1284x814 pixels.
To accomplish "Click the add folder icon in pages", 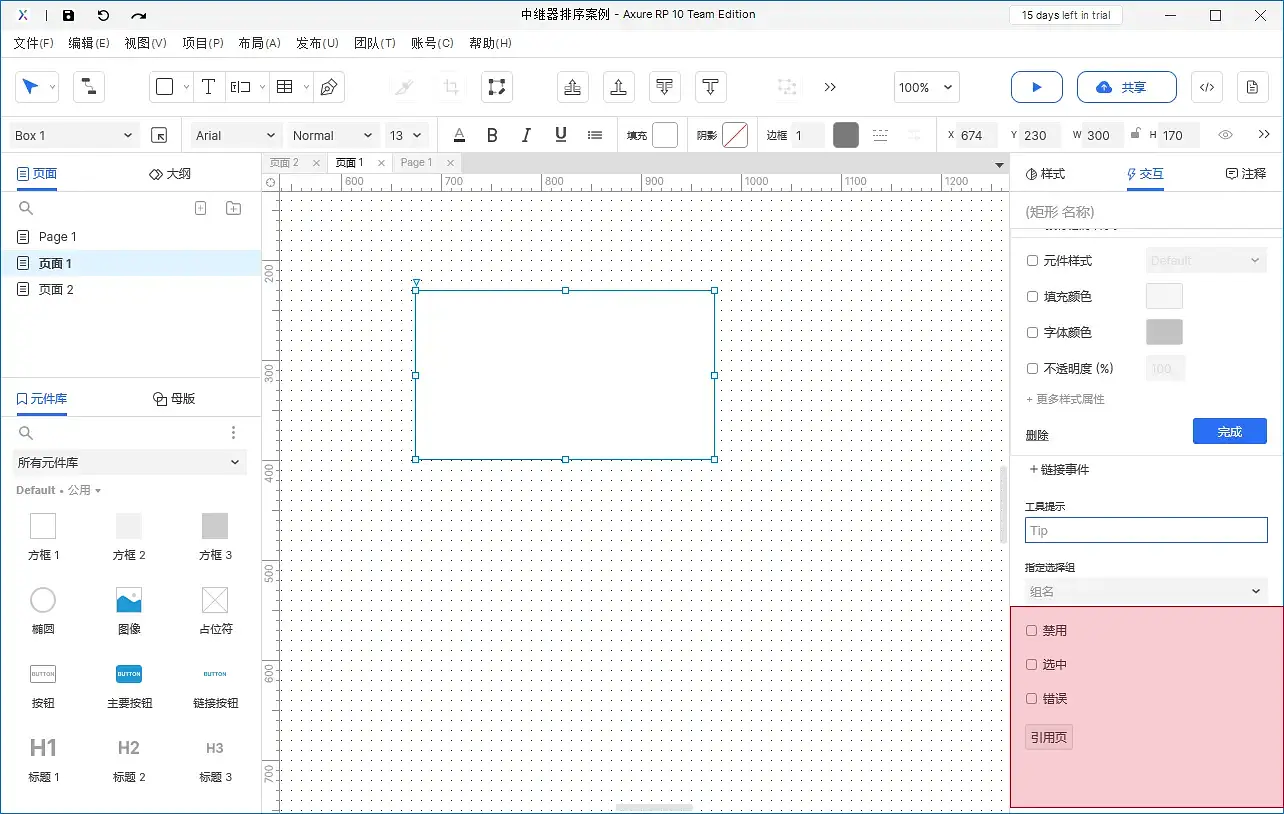I will coord(233,208).
